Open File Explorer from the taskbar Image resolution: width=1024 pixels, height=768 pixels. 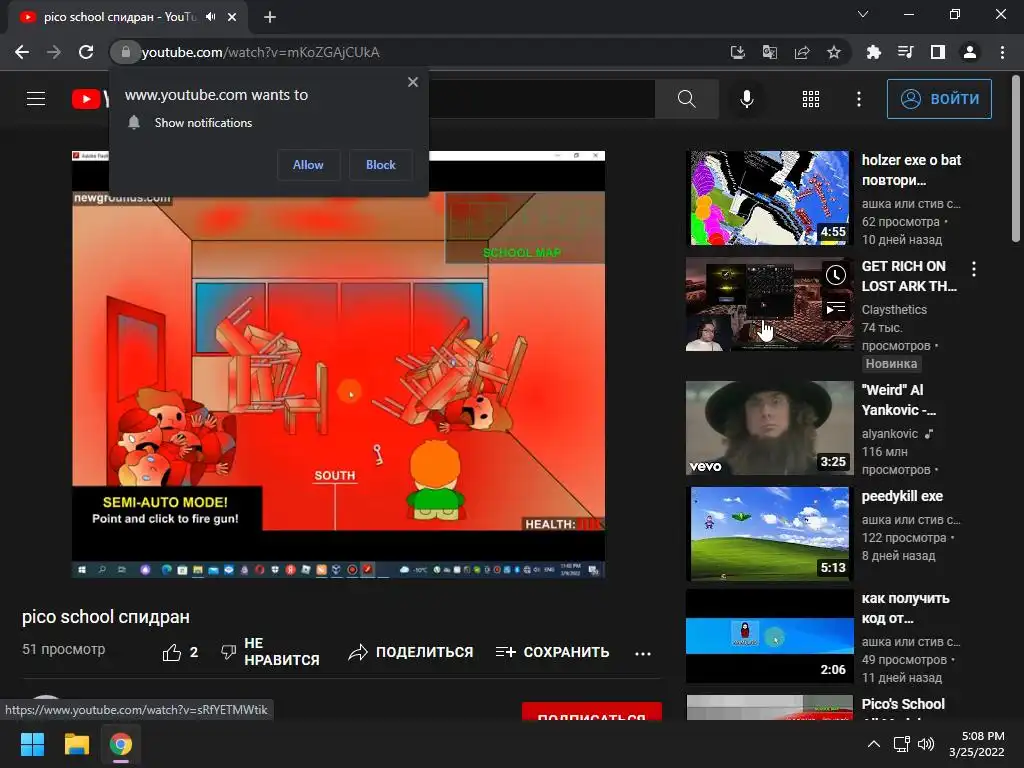click(x=76, y=744)
